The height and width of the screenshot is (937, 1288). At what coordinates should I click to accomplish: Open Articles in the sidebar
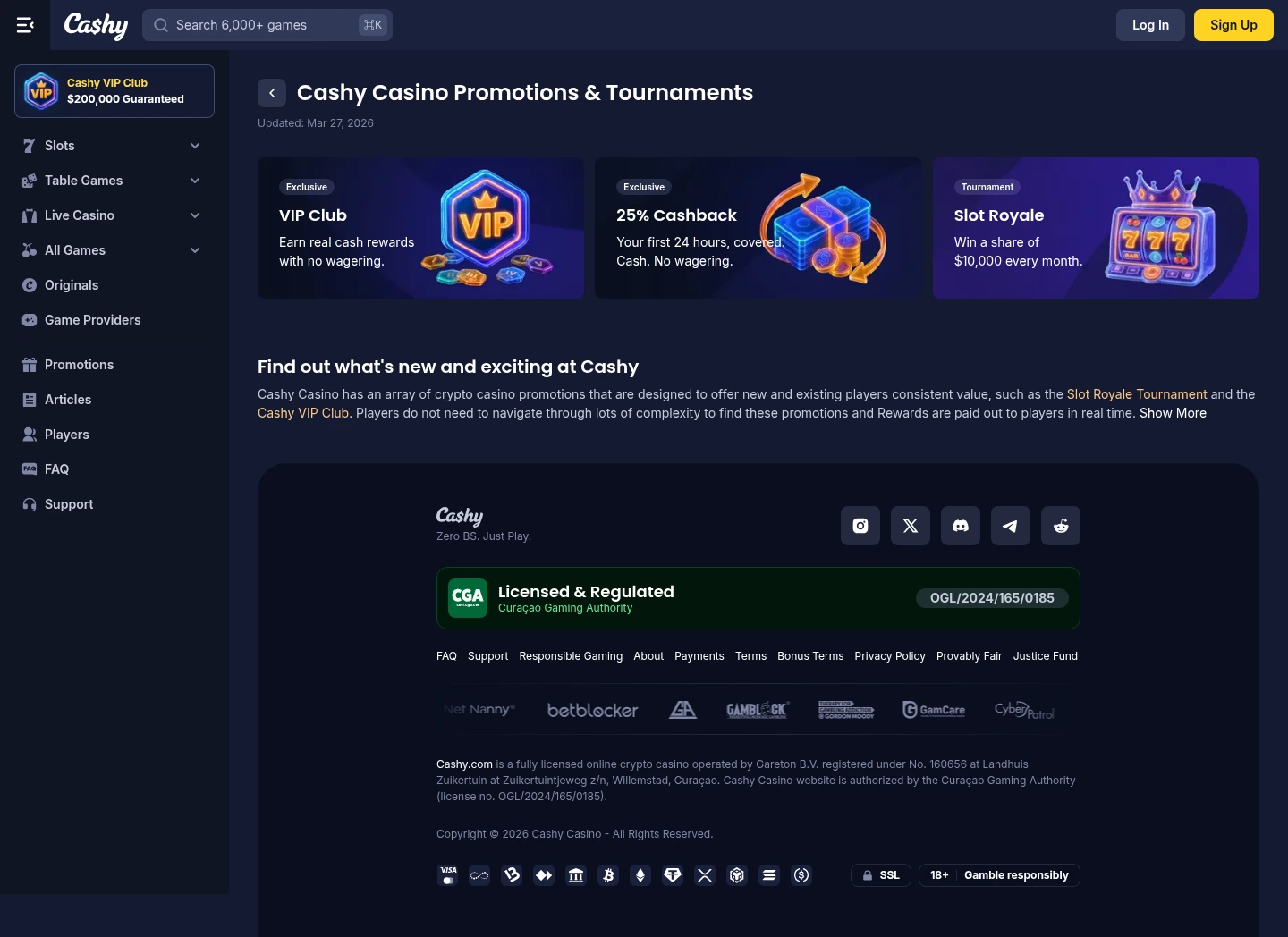(114, 400)
